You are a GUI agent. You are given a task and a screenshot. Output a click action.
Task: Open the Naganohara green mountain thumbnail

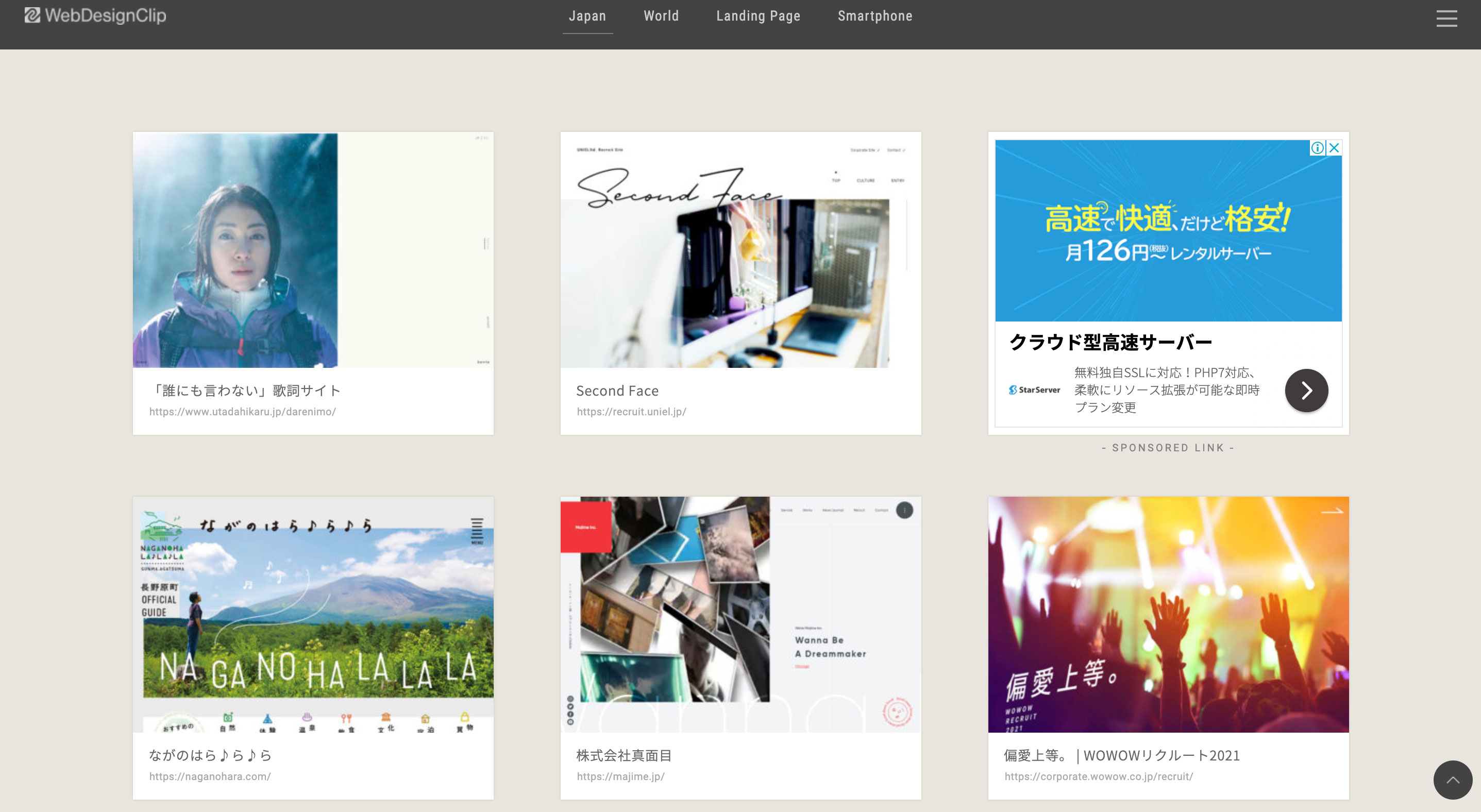[x=313, y=614]
